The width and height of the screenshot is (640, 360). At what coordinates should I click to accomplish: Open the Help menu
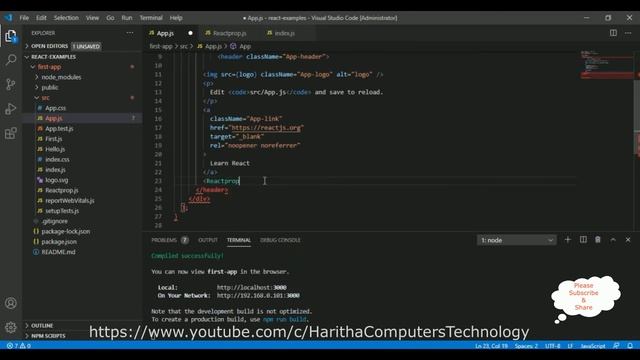(176, 18)
